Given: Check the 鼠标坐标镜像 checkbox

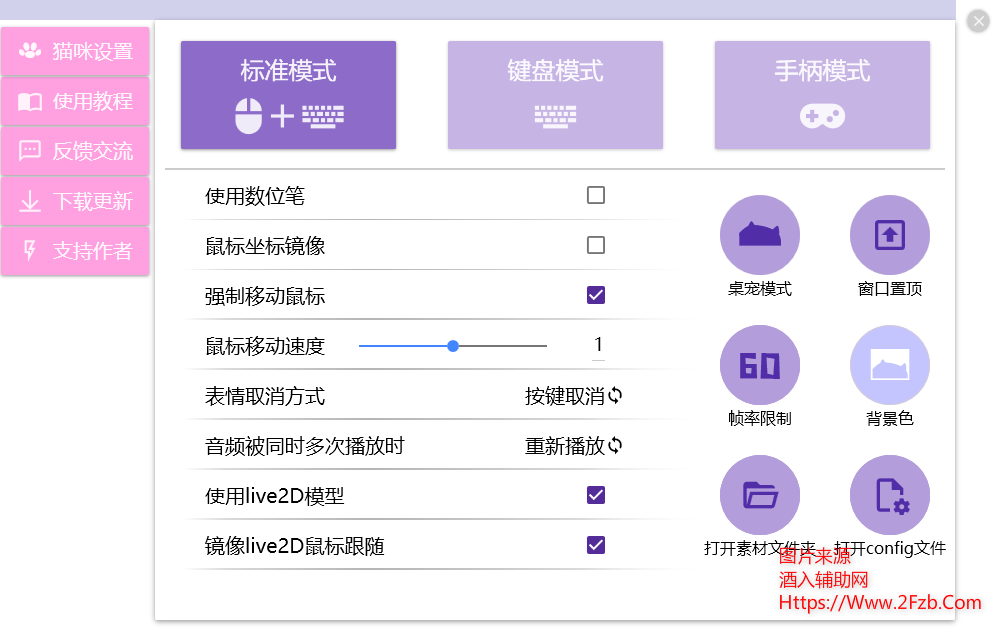Looking at the screenshot, I should coord(596,245).
